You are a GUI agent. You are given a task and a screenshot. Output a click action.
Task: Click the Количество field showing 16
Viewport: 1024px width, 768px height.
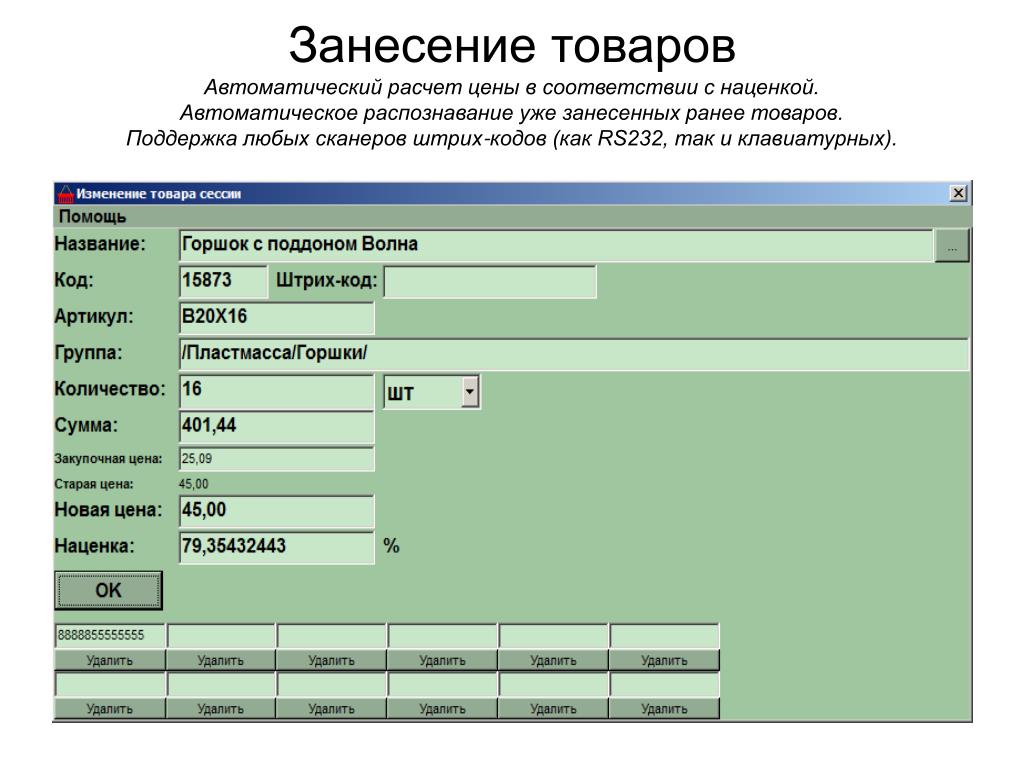pos(276,392)
